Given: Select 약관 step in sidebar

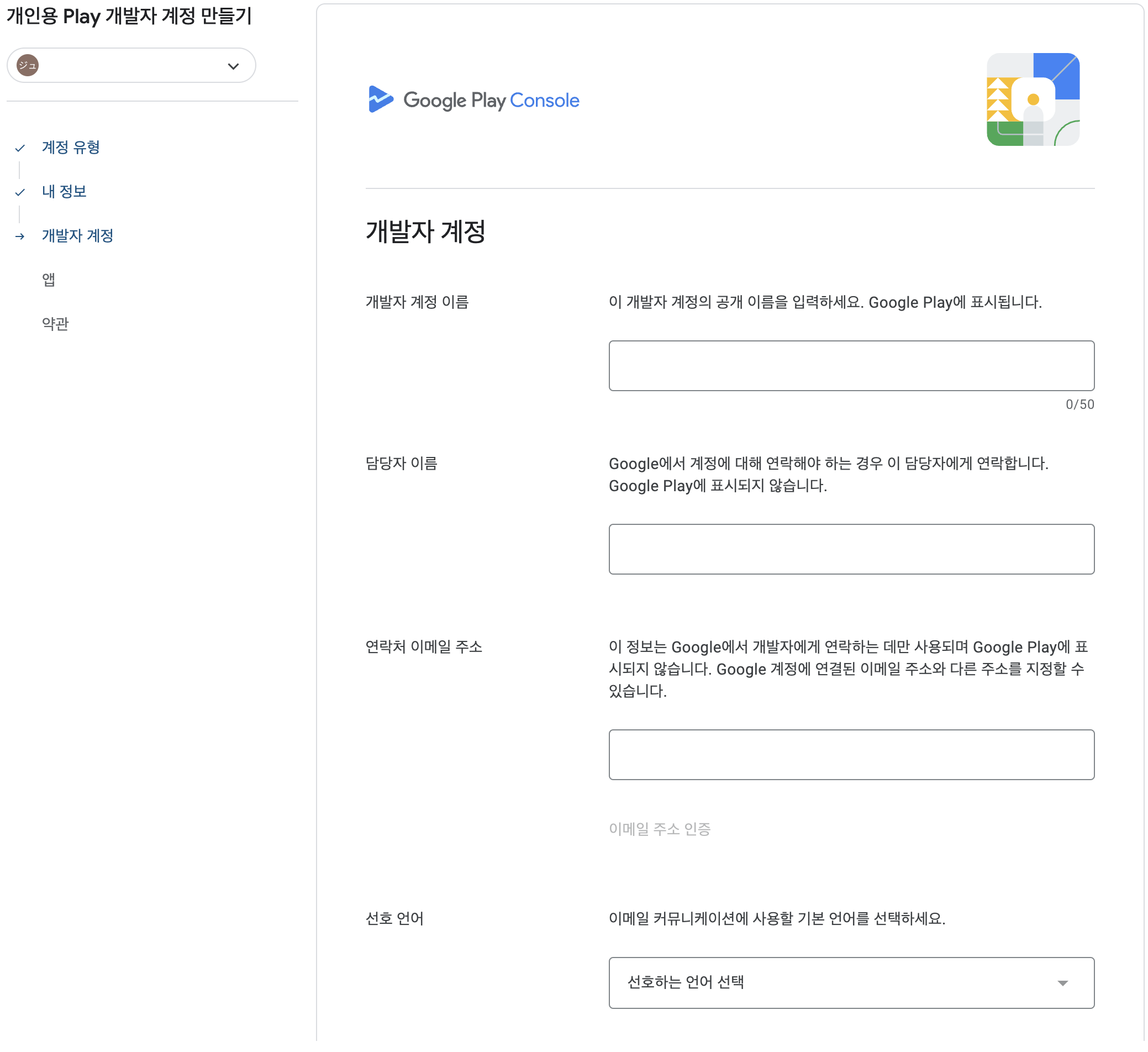Looking at the screenshot, I should (x=55, y=324).
